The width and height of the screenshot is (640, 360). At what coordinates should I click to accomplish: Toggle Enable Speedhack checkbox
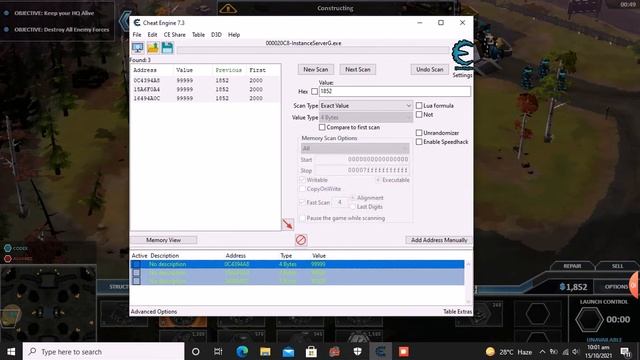(x=419, y=142)
